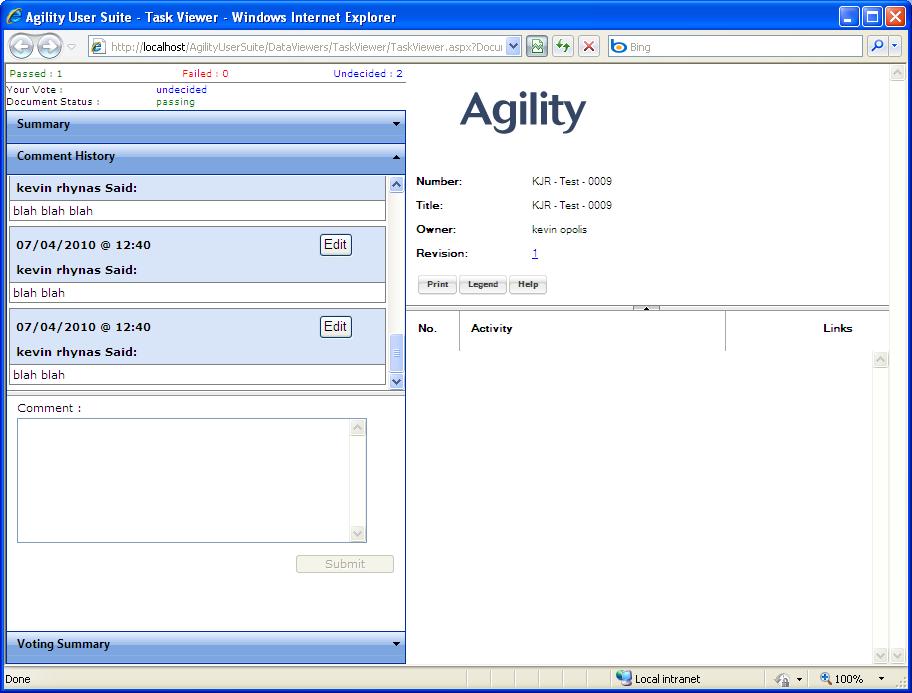Open the recent pages dropdown near Forward
The image size is (912, 693).
tap(72, 47)
